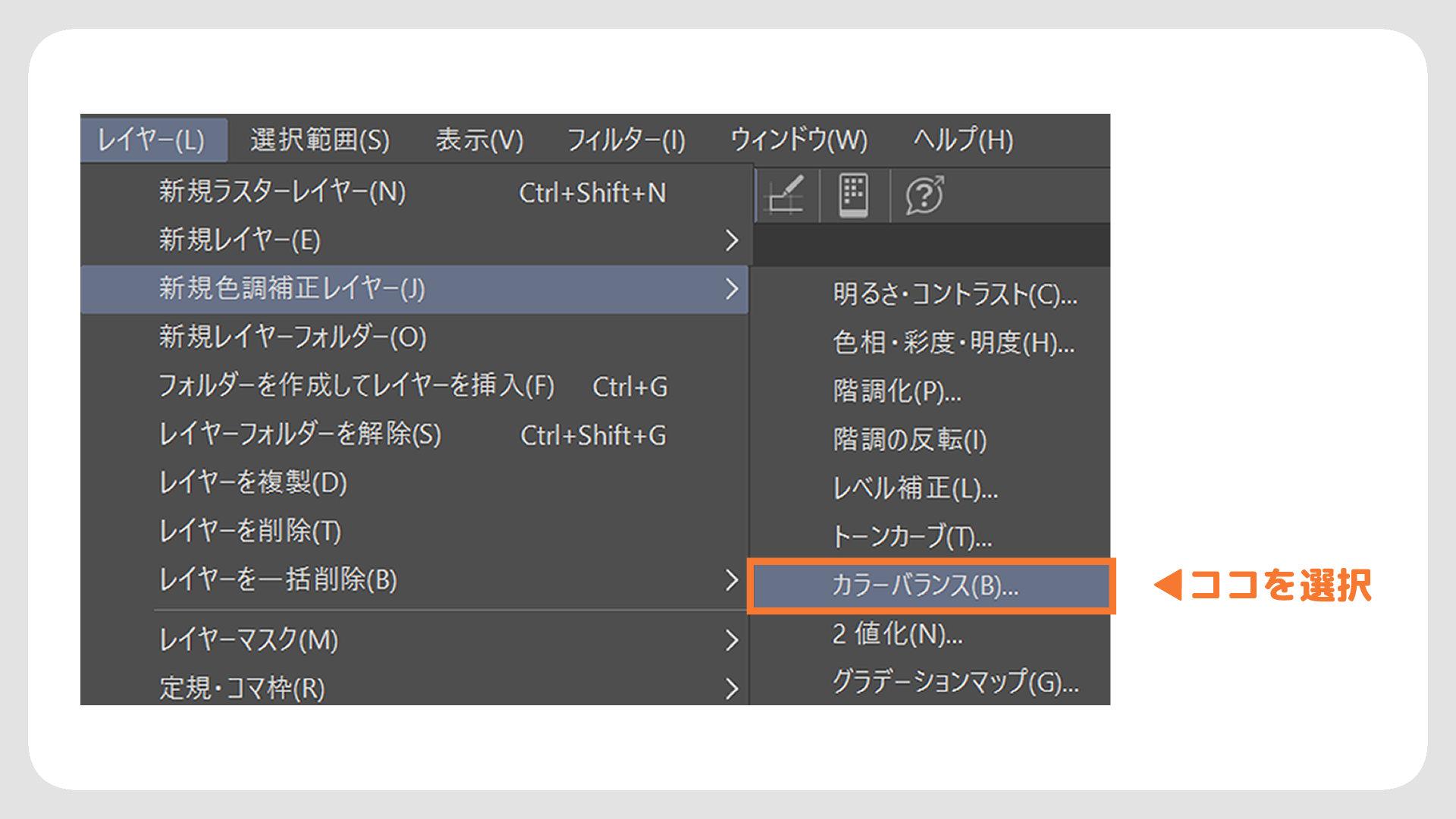This screenshot has height=819, width=1456.
Task: Open the 選択範囲(S) menu
Action: click(x=319, y=140)
